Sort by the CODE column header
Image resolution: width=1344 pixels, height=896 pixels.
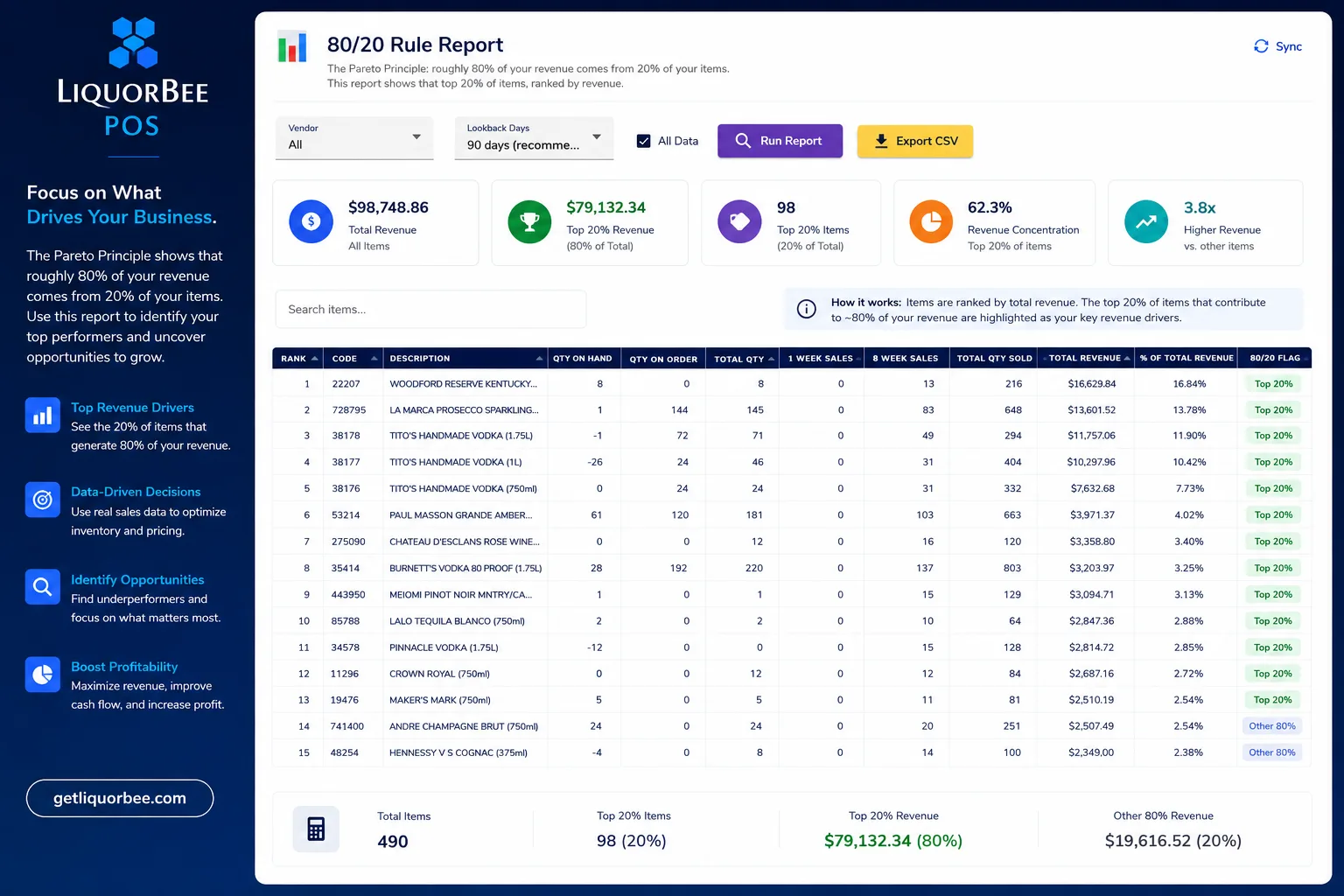pos(353,359)
